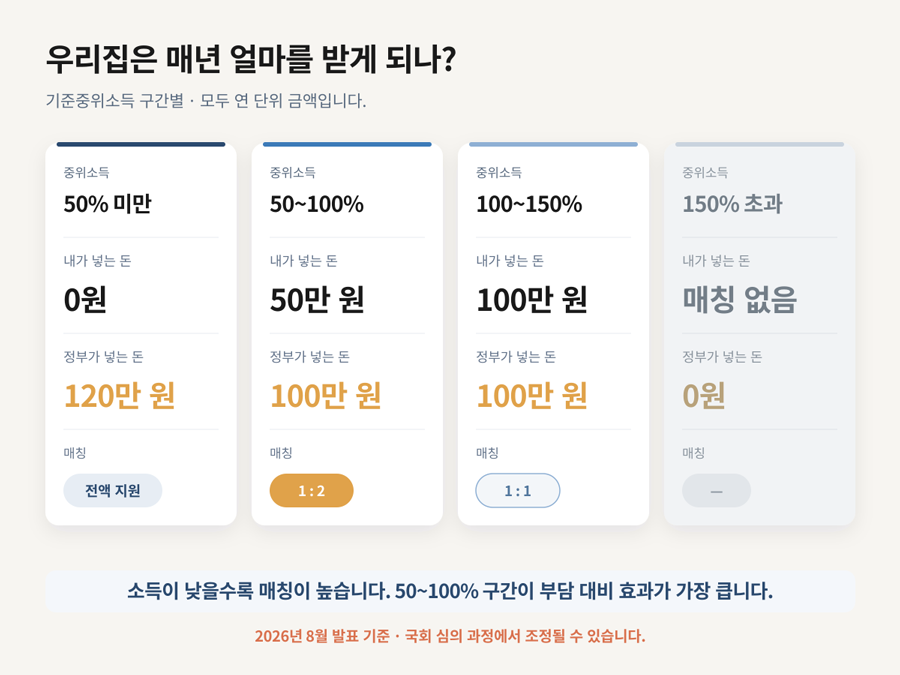This screenshot has height=675, width=900.
Task: Click the blue summary banner about 매칭
Action: pyautogui.click(x=450, y=591)
